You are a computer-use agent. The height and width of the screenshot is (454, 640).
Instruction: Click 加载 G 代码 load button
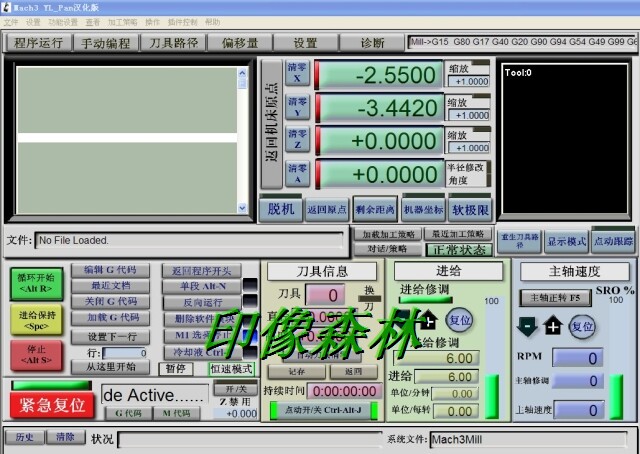coord(110,317)
